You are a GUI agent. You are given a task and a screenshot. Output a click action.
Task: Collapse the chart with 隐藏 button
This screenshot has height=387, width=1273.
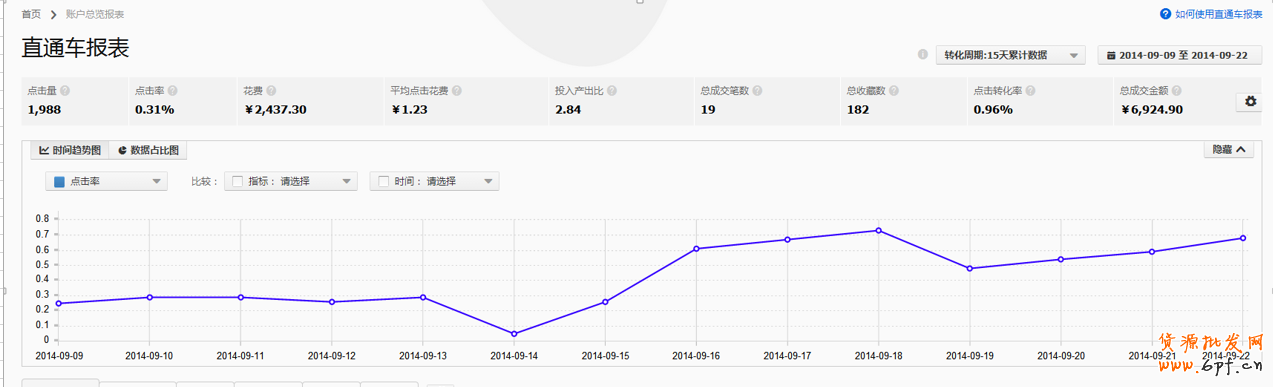[x=1229, y=150]
